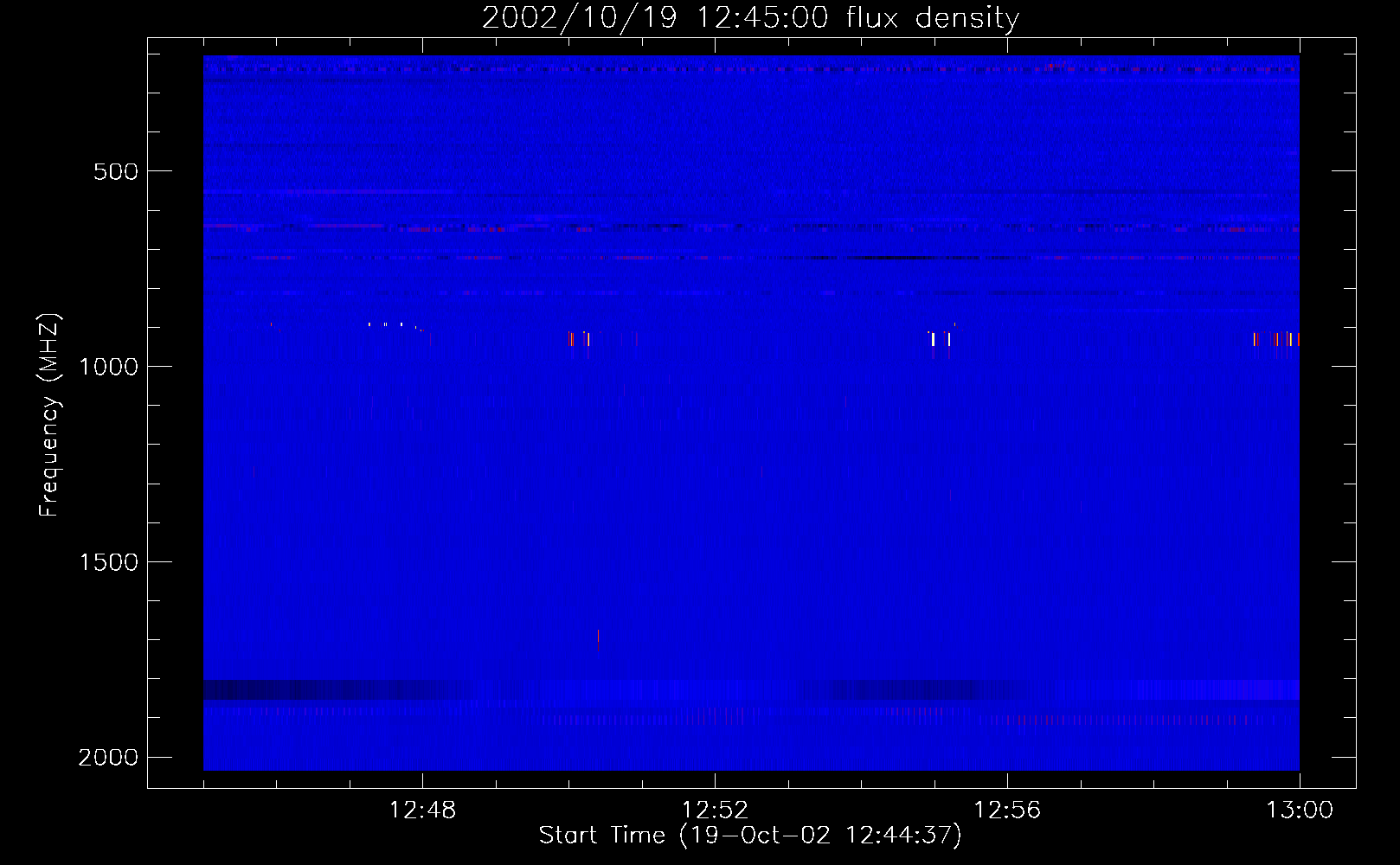This screenshot has width=1400, height=865.
Task: Click the 2000 frequency tick label
Action: pyautogui.click(x=108, y=758)
